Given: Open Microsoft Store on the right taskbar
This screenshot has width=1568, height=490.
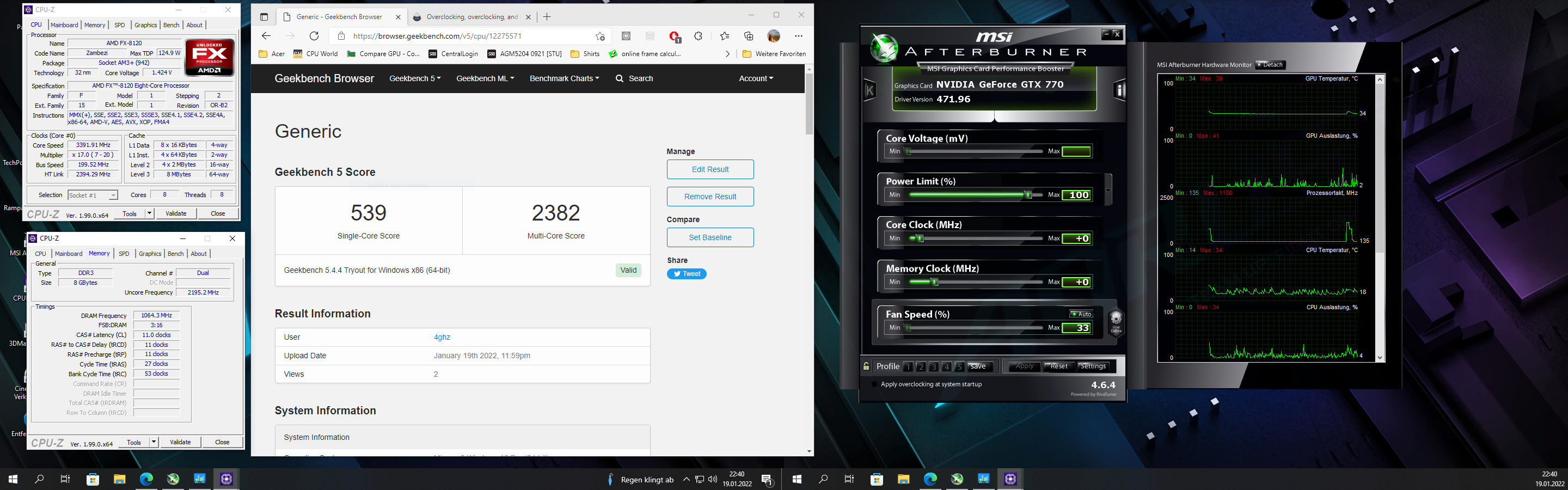Looking at the screenshot, I should tap(877, 479).
